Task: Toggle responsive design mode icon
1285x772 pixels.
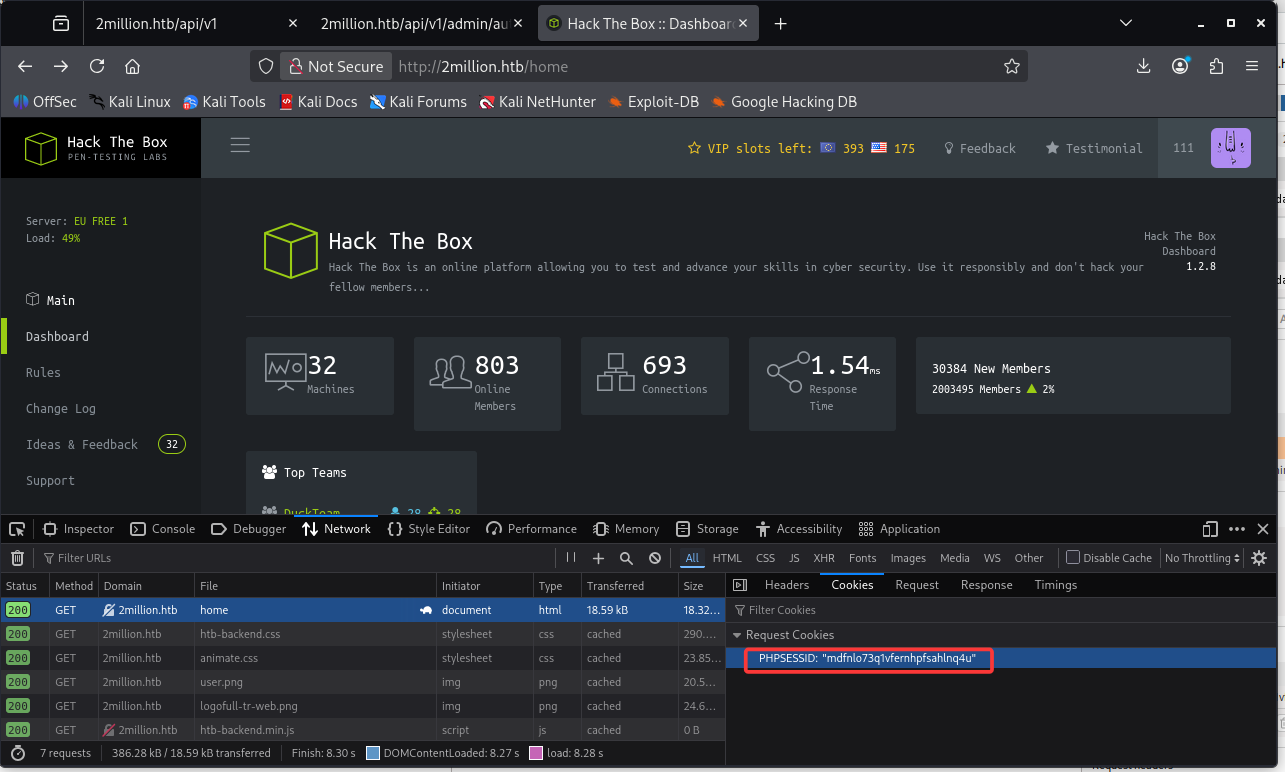Action: pos(1210,529)
